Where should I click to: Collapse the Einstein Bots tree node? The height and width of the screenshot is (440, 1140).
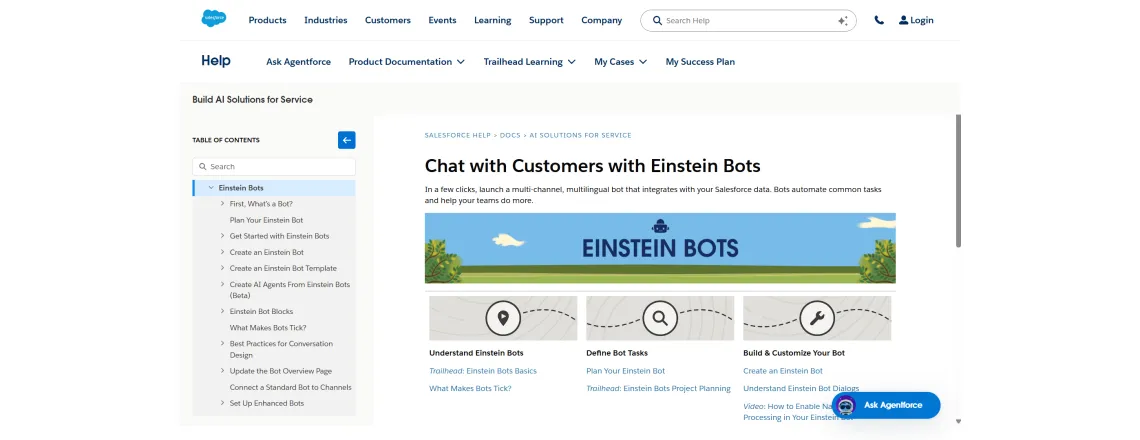[x=211, y=188]
